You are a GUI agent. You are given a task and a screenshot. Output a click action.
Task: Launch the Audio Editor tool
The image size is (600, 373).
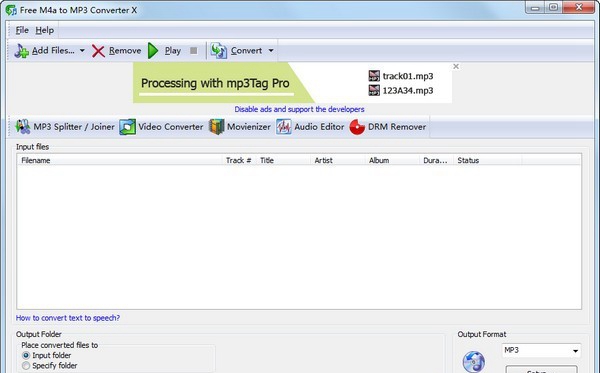(310, 127)
